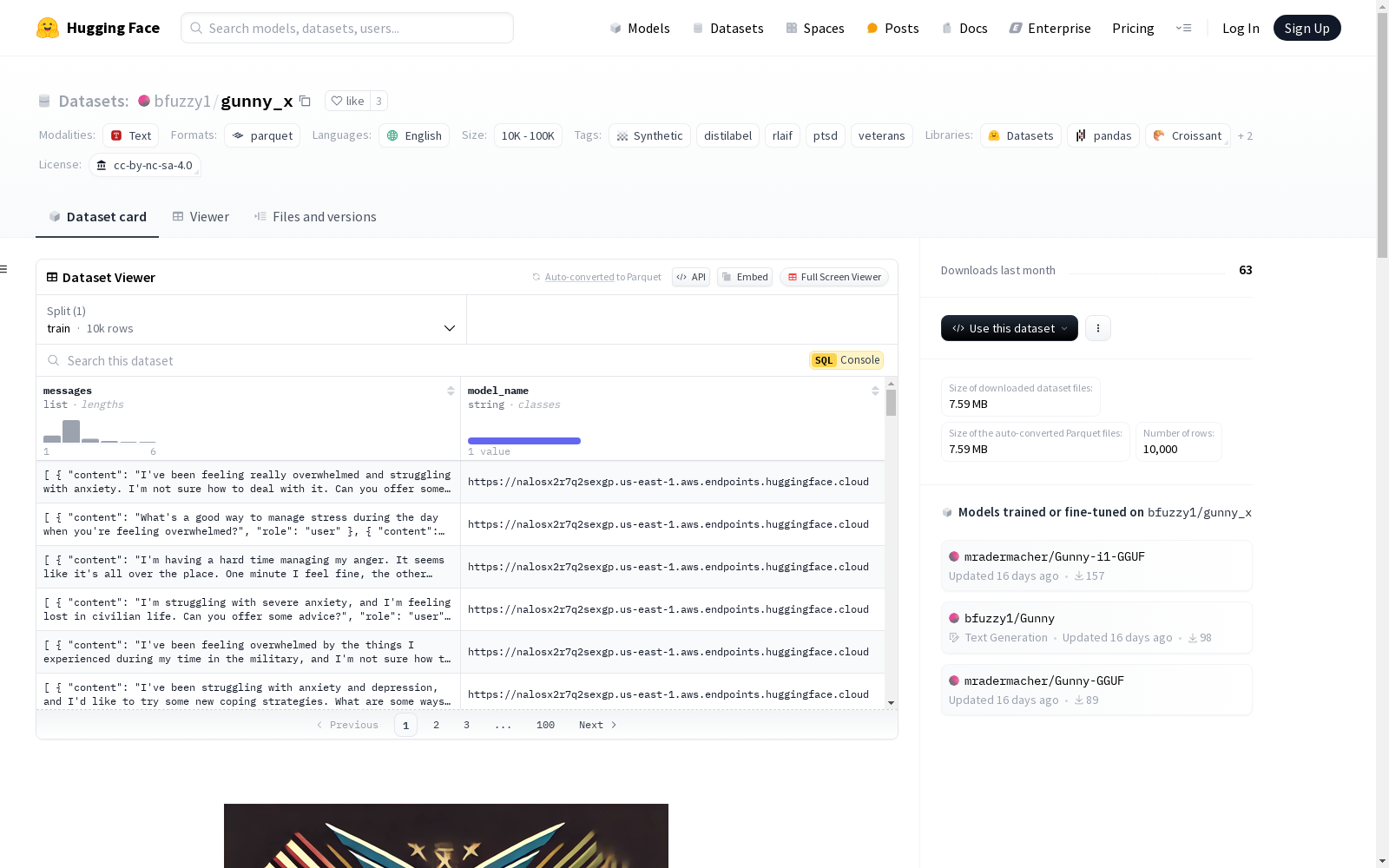
Task: Select the English language tag
Action: pyautogui.click(x=414, y=135)
